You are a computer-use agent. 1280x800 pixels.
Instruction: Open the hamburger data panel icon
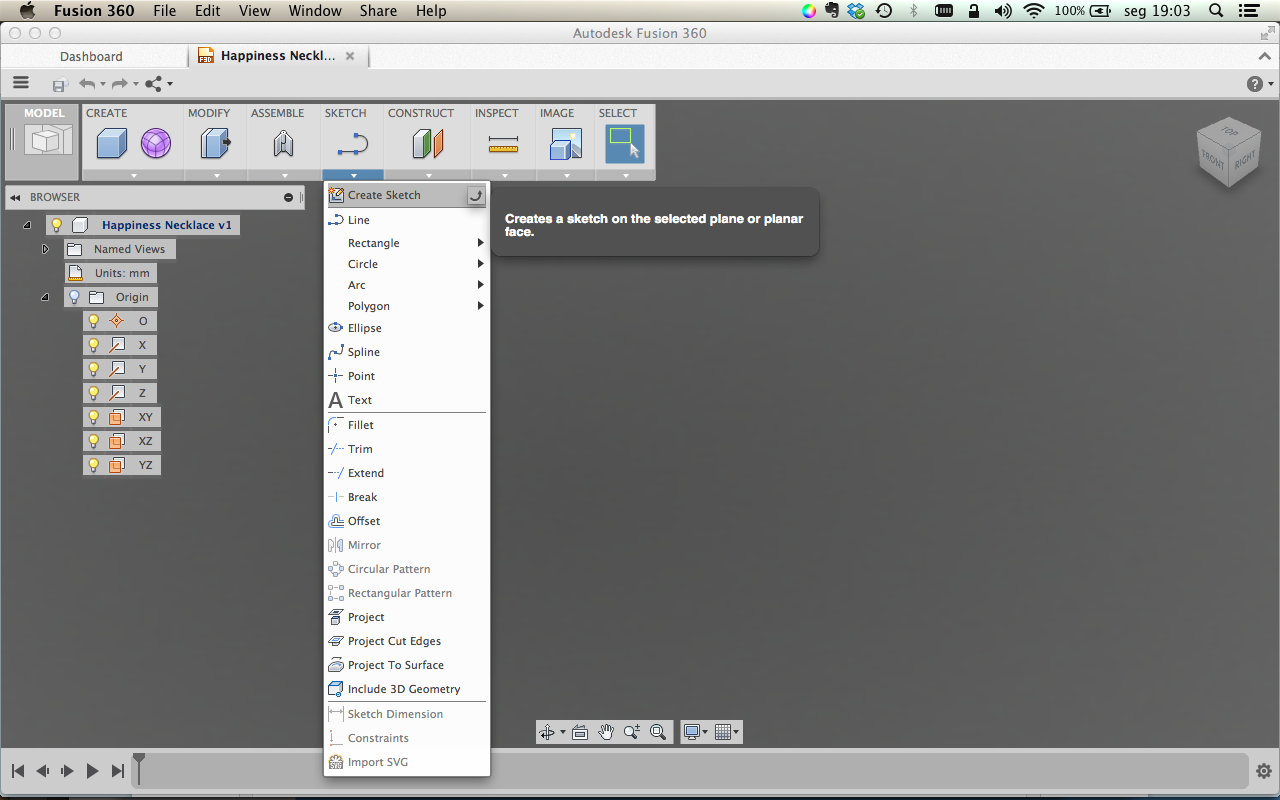[x=21, y=83]
